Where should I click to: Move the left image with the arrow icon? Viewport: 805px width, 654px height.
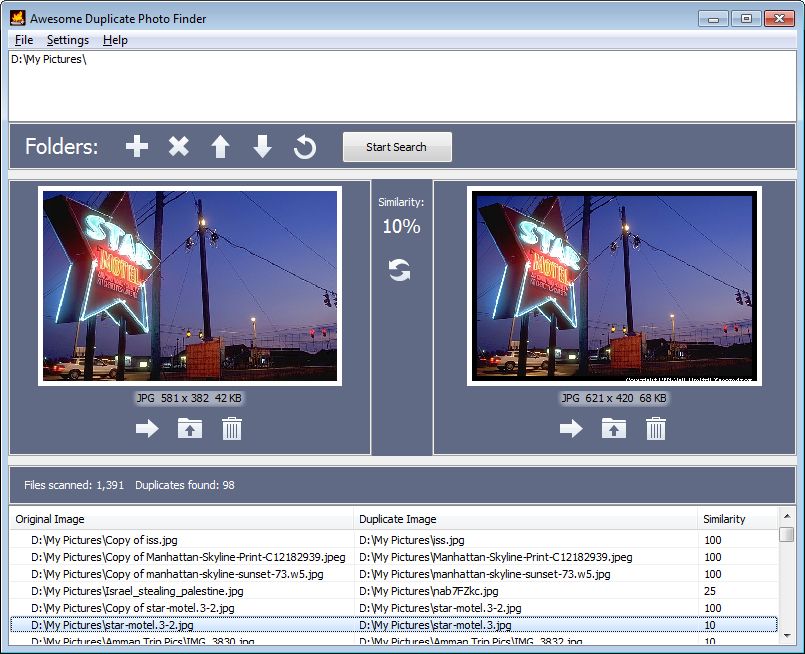(x=146, y=428)
